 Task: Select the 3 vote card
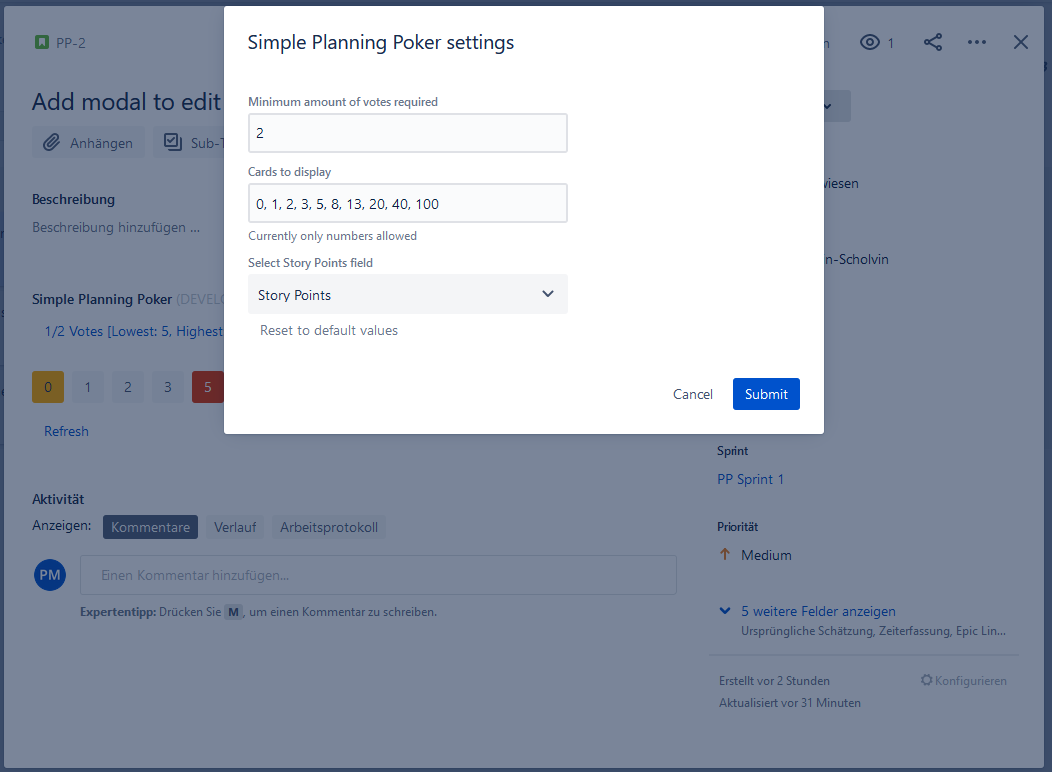(x=168, y=387)
